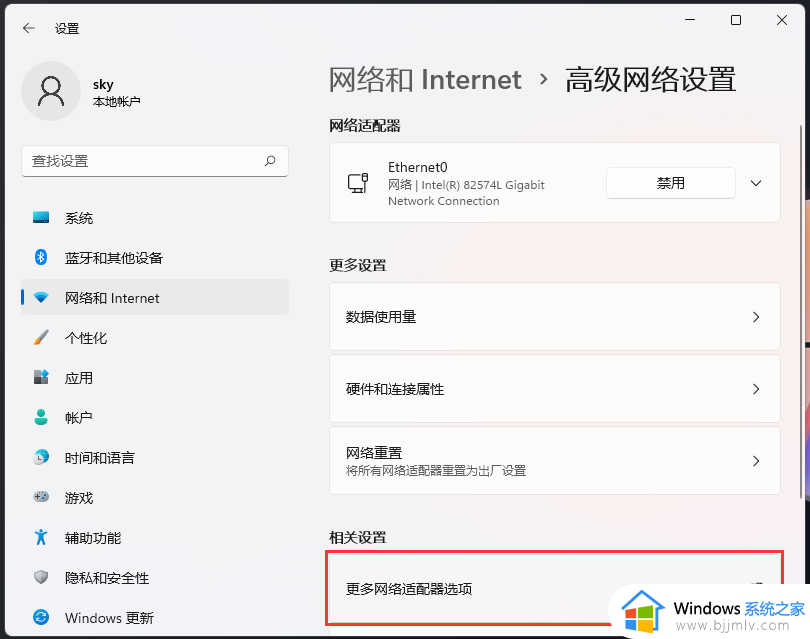Open Windows 更新 settings category
The width and height of the screenshot is (810, 639).
point(154,617)
